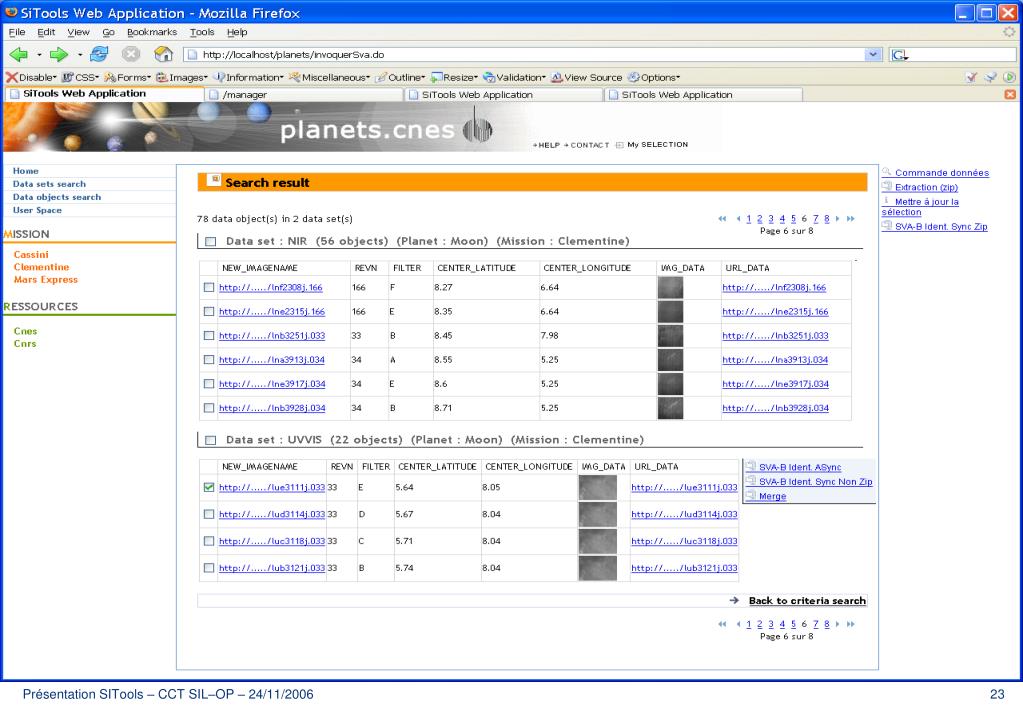1023x708 pixels.
Task: Open the Mars Express mission link
Action: [46, 279]
